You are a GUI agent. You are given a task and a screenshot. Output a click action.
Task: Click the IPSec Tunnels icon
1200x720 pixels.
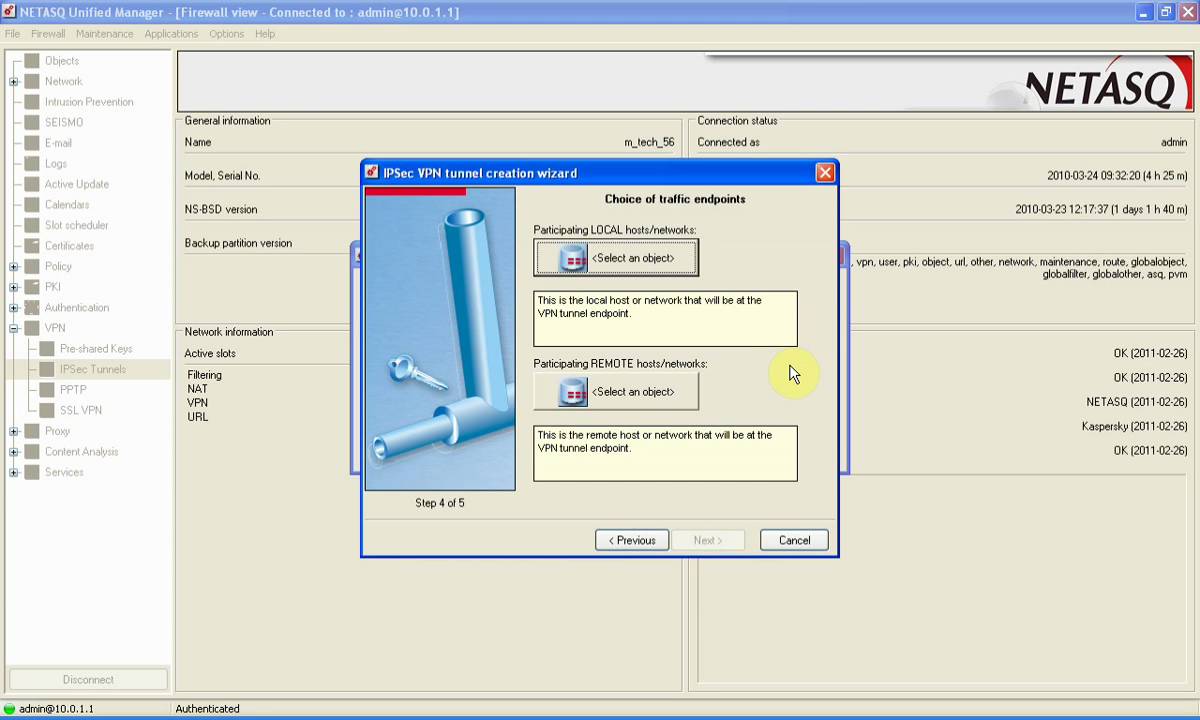(47, 370)
